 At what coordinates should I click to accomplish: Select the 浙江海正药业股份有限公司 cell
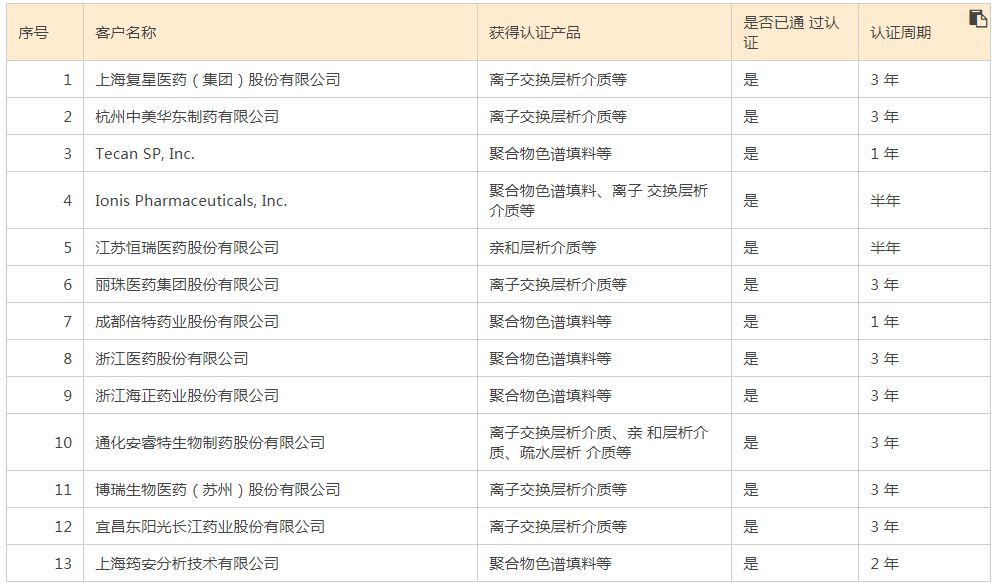pyautogui.click(x=187, y=396)
